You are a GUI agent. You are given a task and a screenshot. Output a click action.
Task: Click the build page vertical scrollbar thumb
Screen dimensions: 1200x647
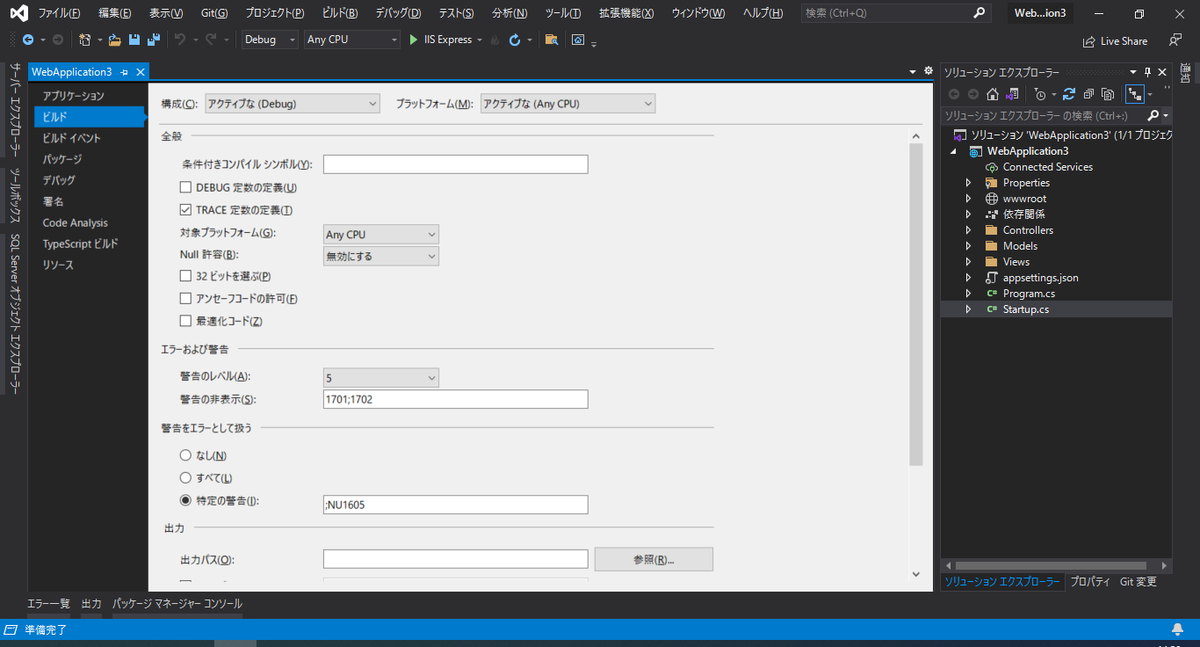point(915,304)
